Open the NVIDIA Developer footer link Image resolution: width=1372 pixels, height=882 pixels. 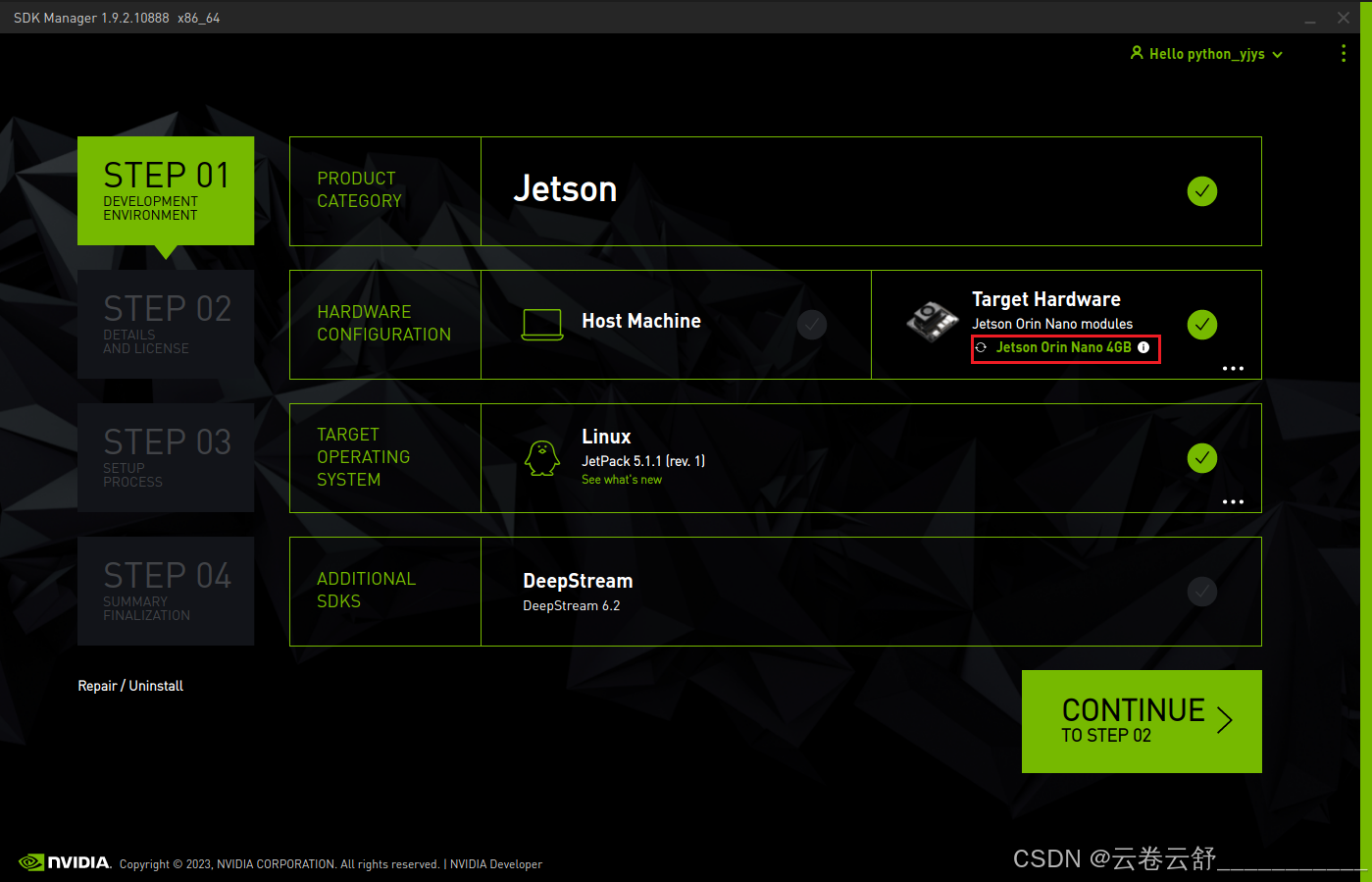(x=496, y=864)
